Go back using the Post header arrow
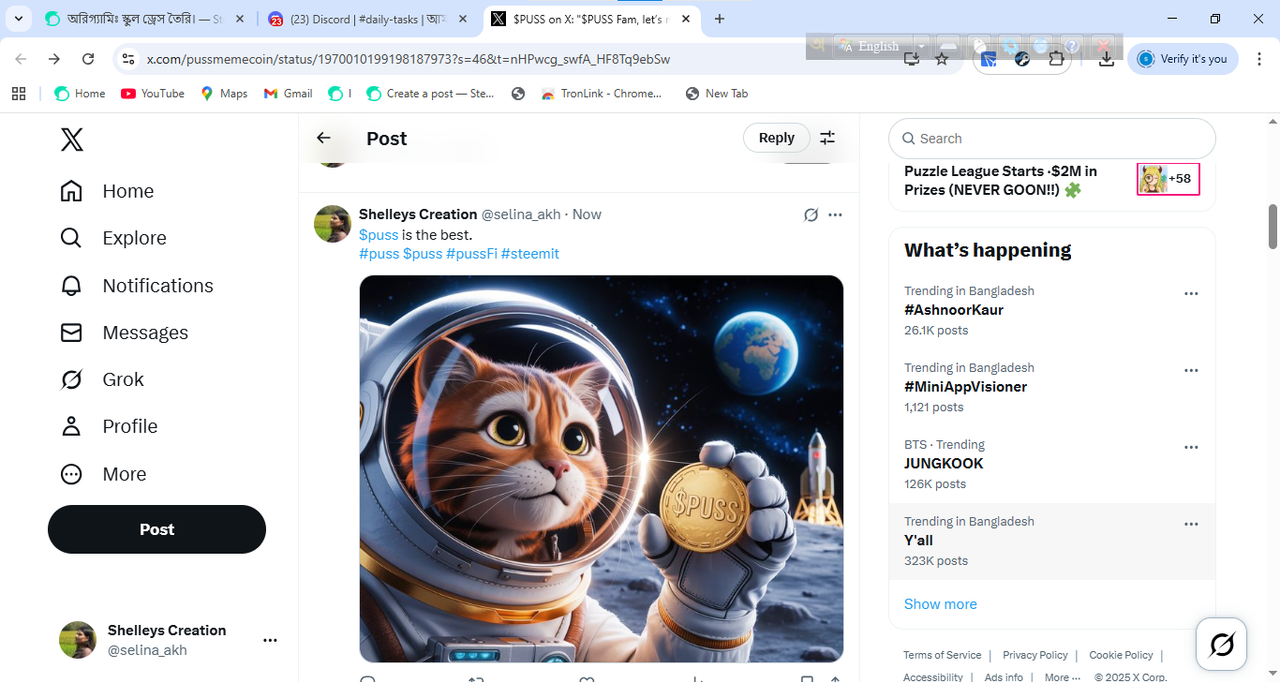Viewport: 1280px width, 682px height. [323, 138]
